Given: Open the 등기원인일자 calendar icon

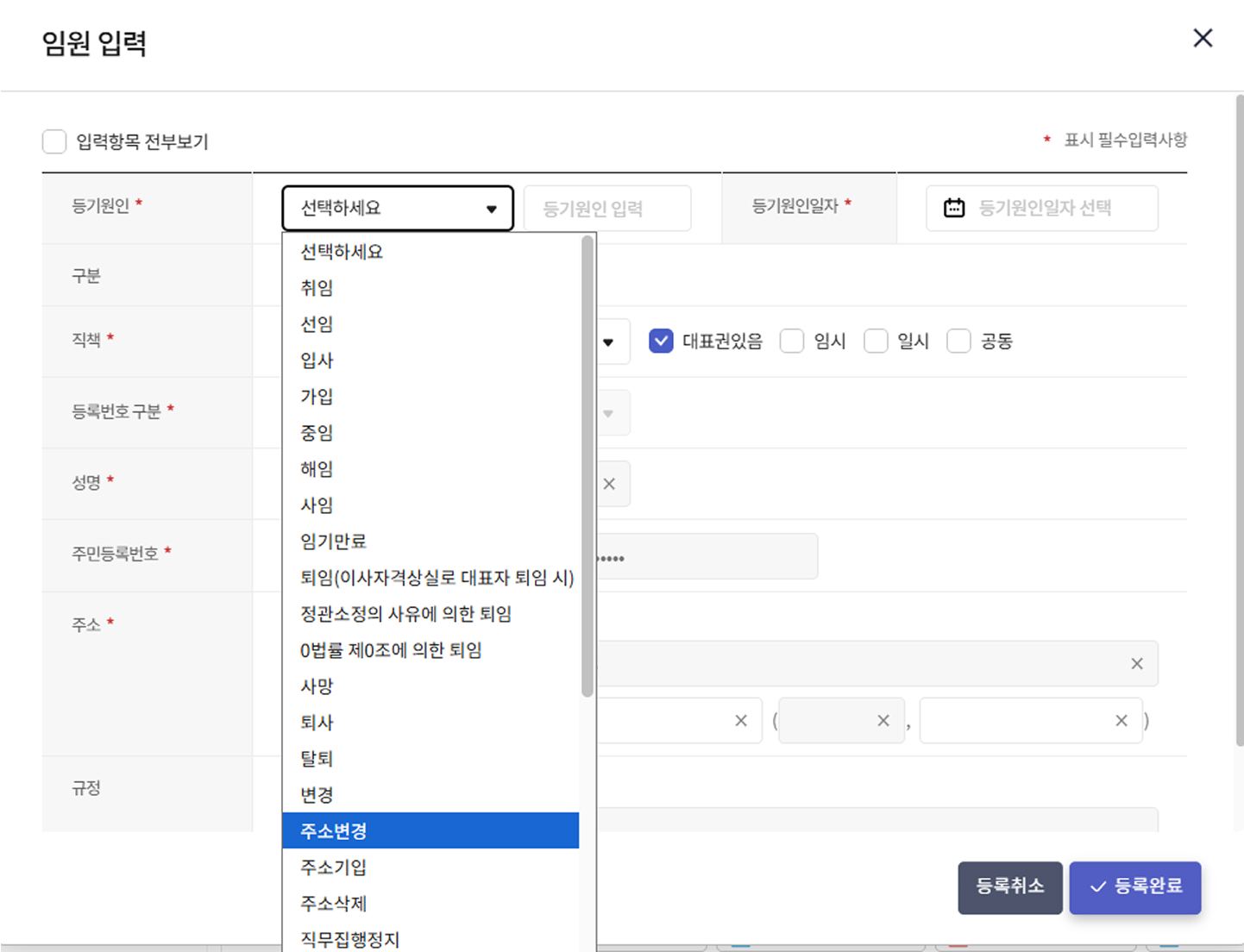Looking at the screenshot, I should click(954, 208).
